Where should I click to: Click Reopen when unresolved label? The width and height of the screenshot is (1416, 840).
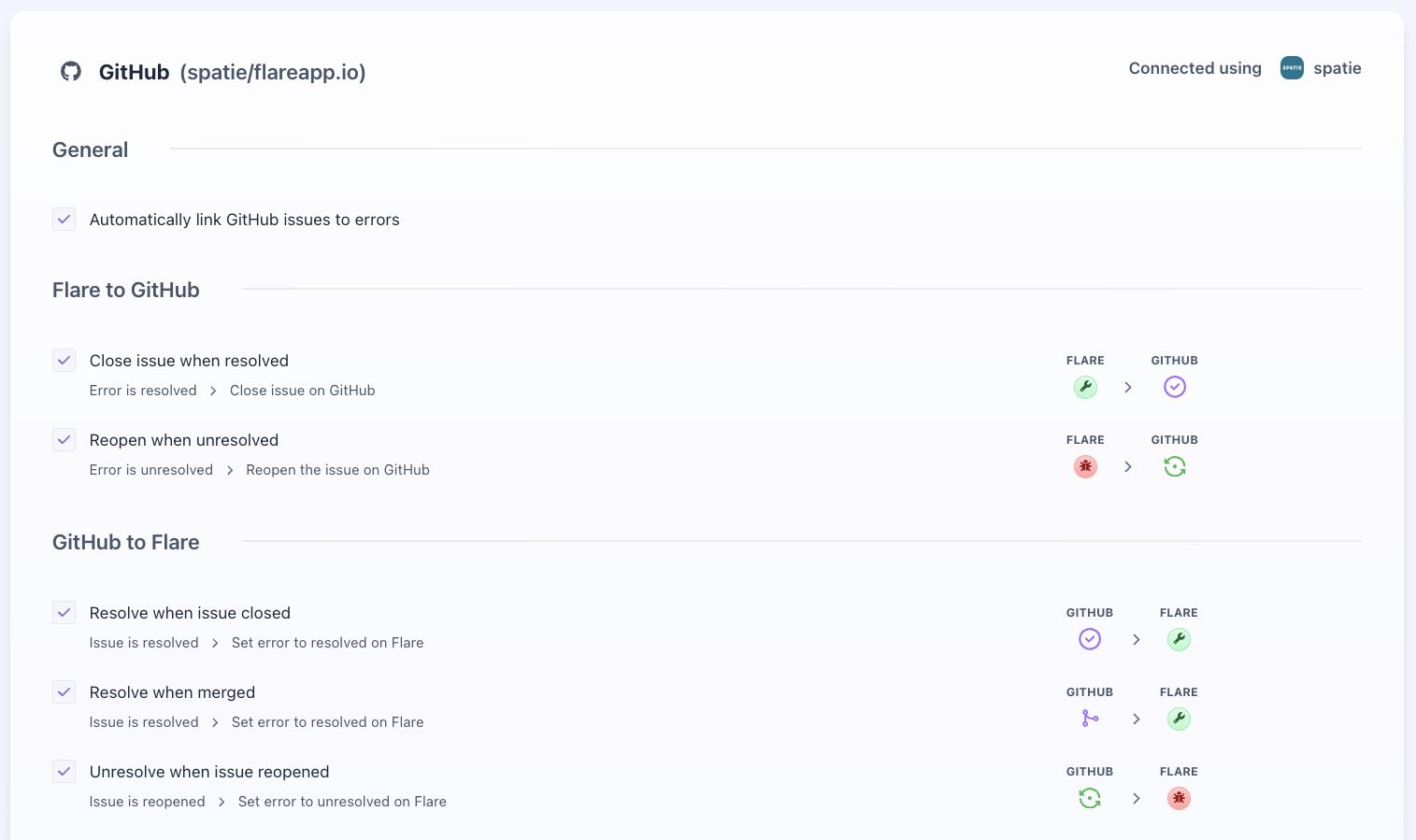click(184, 440)
